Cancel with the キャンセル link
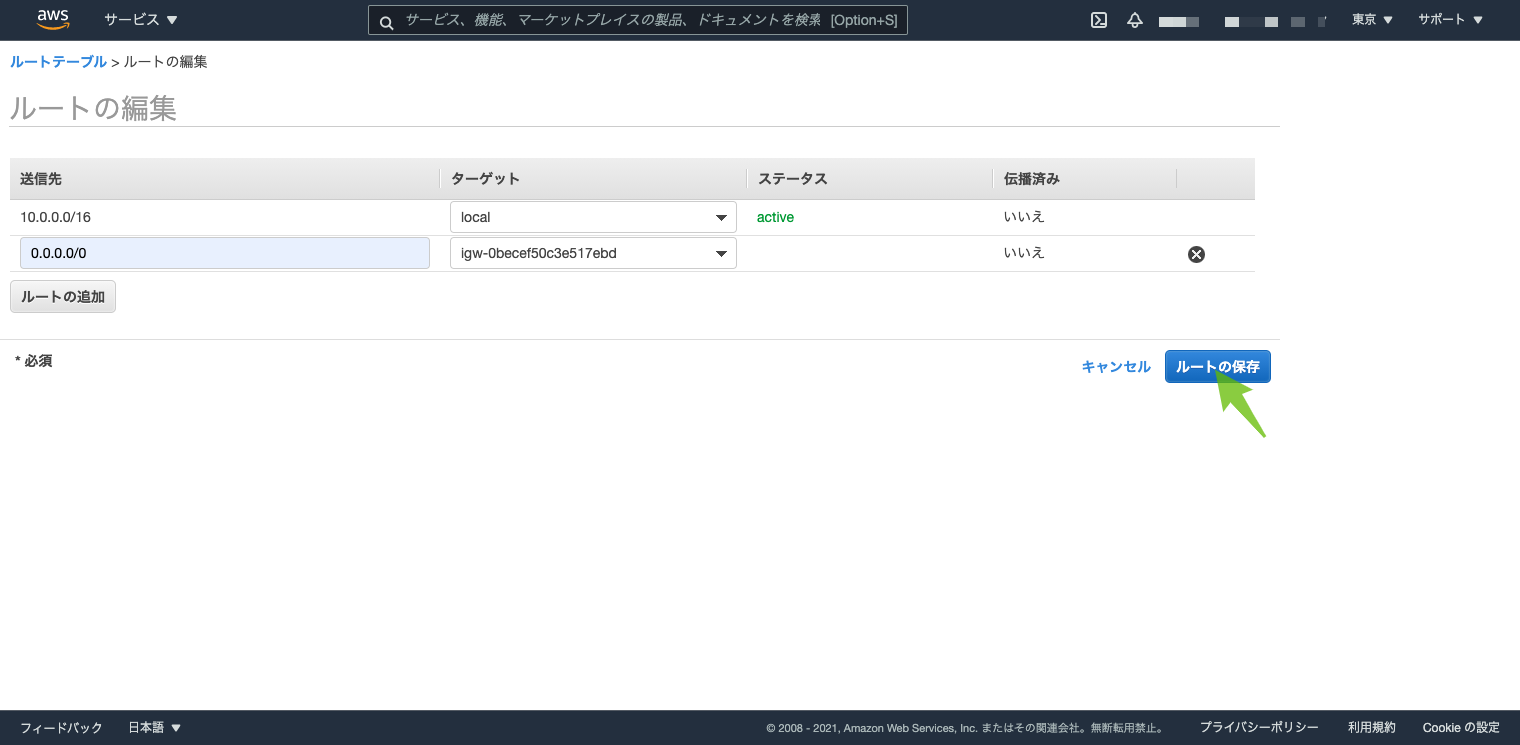This screenshot has width=1520, height=745. click(1116, 367)
